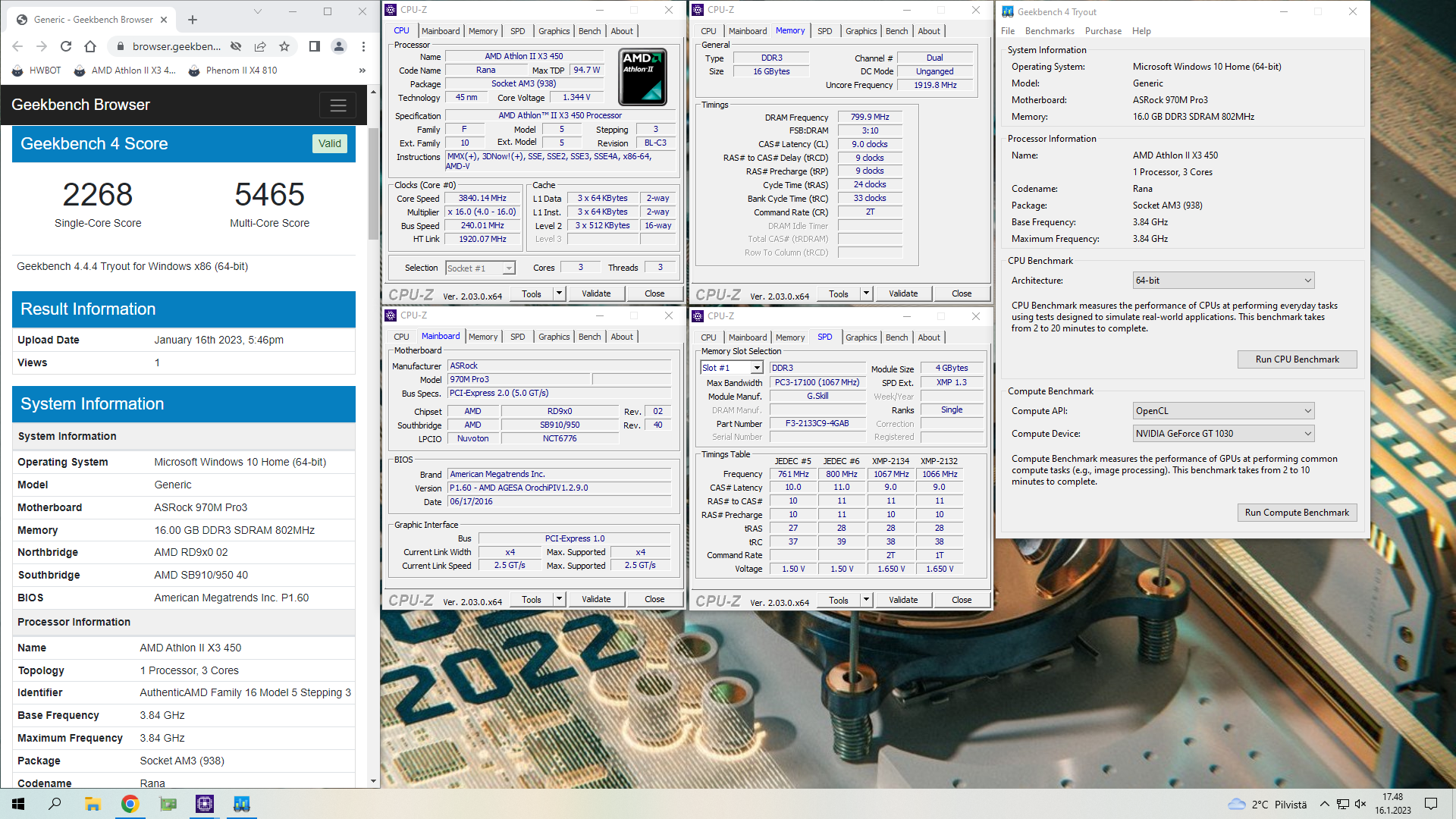Image resolution: width=1456 pixels, height=819 pixels.
Task: Open a new browser tab
Action: [193, 20]
